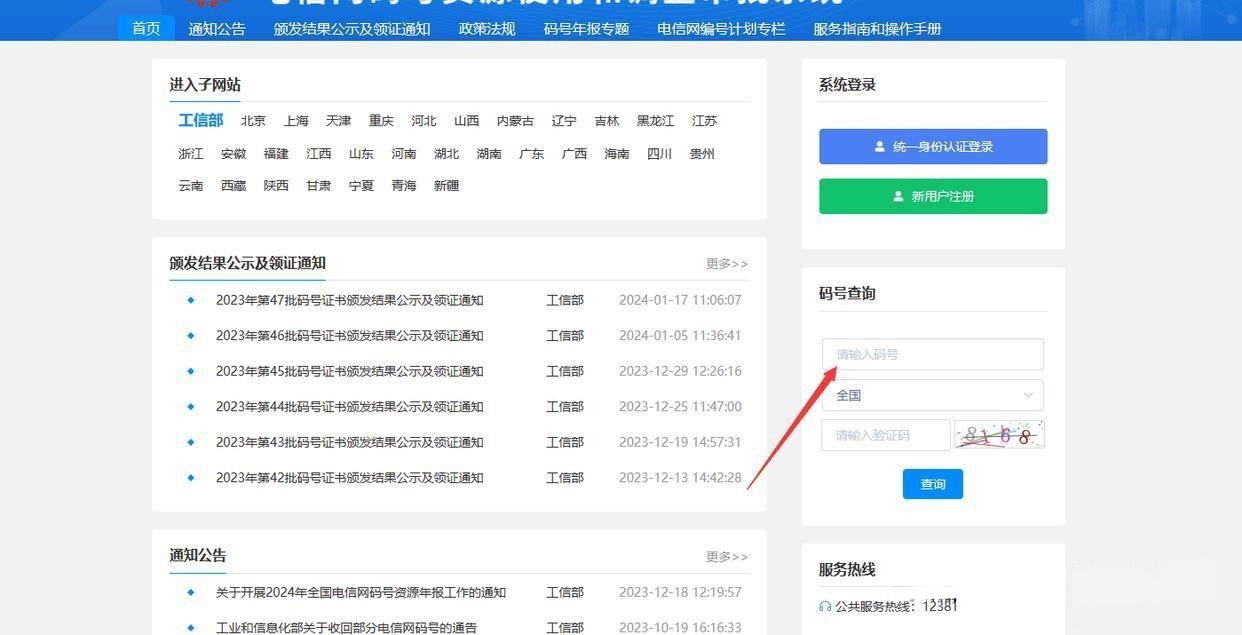Open 2023年第46批码号证书颁发结果公示 notice

coord(350,336)
